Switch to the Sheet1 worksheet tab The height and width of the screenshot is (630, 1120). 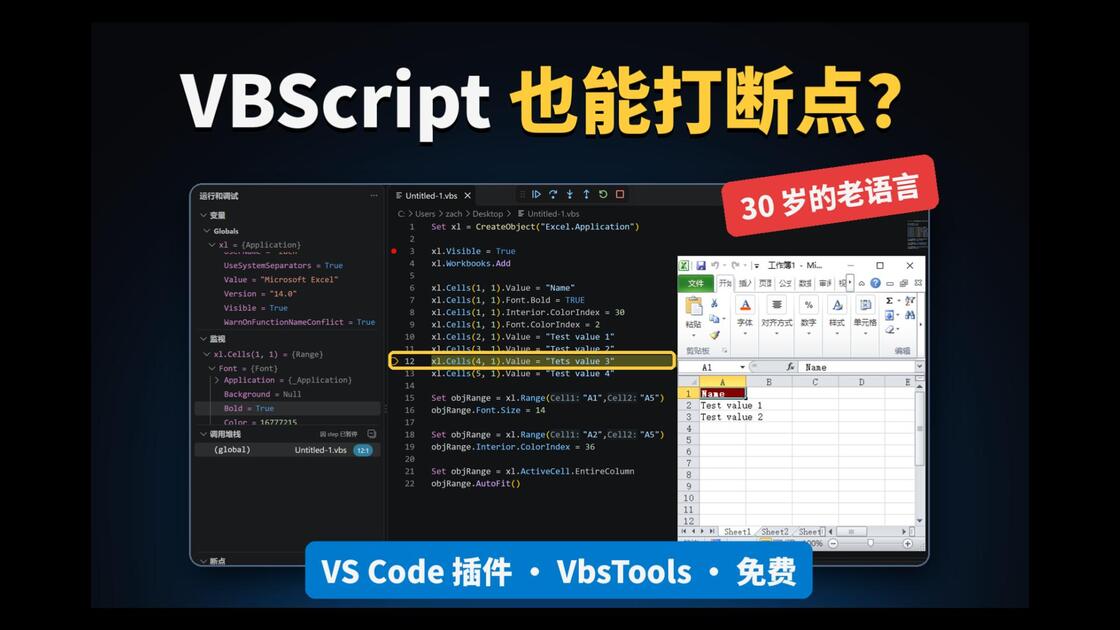(737, 532)
